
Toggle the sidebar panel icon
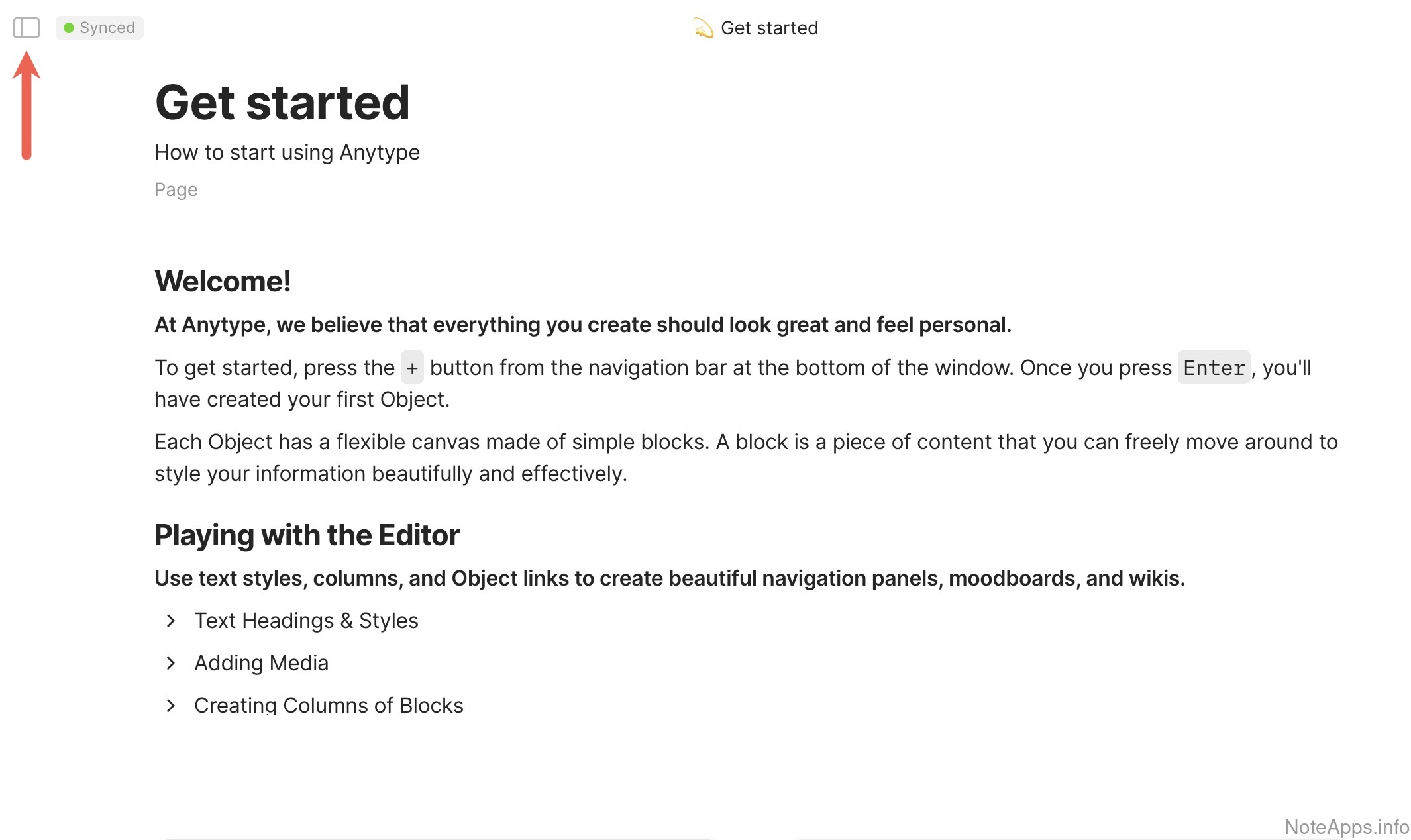pyautogui.click(x=26, y=28)
